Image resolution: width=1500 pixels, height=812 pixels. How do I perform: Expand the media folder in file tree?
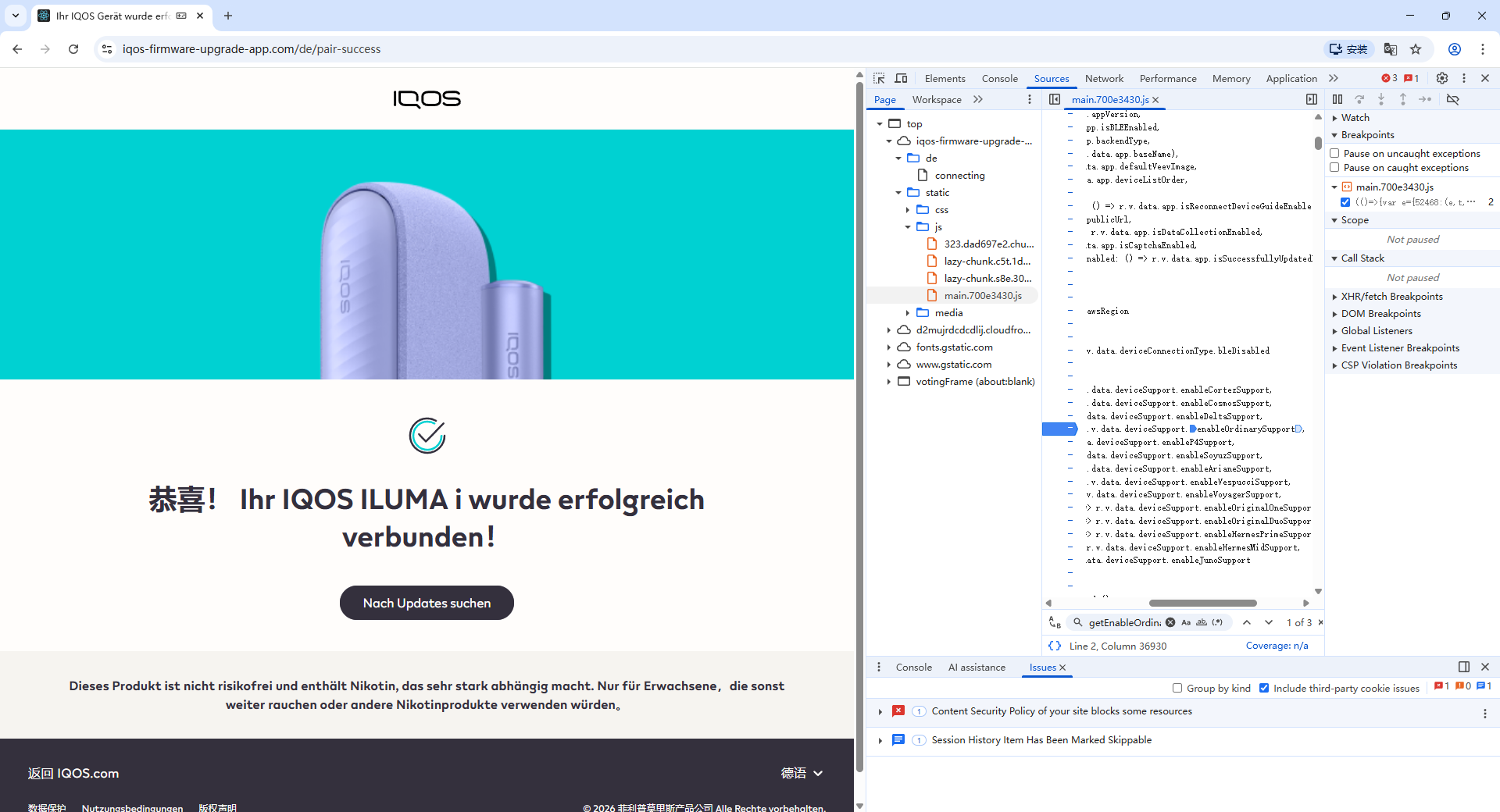(x=908, y=313)
